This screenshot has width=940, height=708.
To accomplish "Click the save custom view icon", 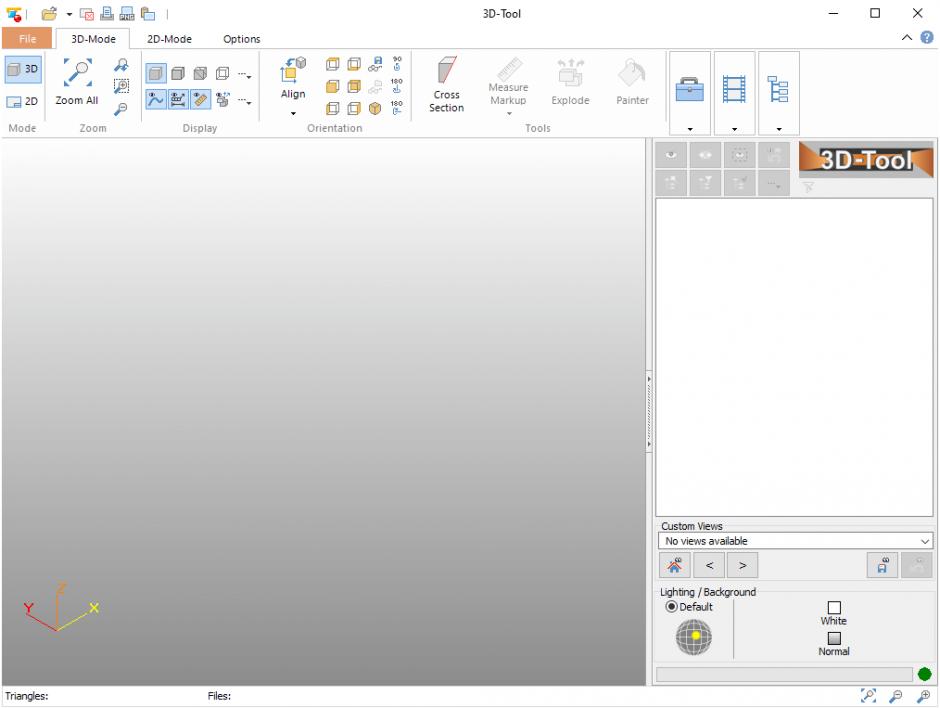I will [x=882, y=565].
